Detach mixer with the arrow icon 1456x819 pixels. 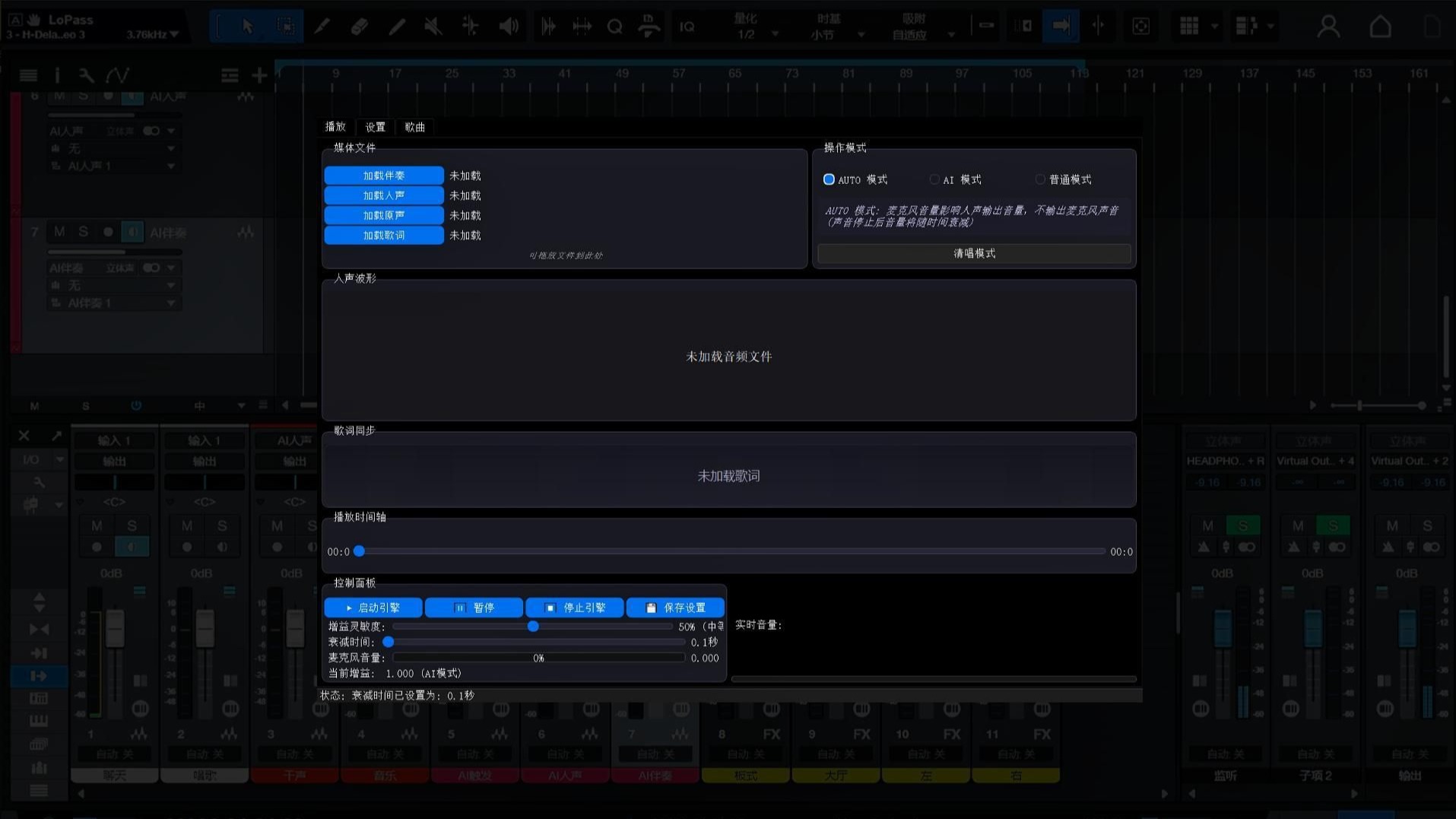tap(56, 436)
